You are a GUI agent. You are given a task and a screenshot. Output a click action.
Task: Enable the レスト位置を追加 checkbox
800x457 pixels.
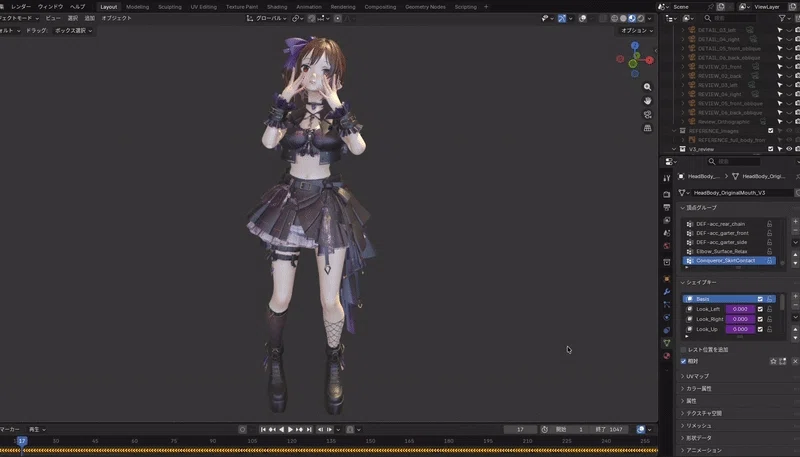click(684, 350)
